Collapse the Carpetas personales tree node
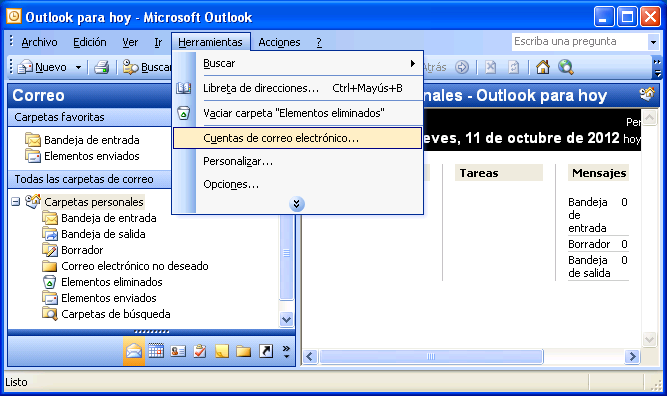667x396 pixels. [16, 202]
